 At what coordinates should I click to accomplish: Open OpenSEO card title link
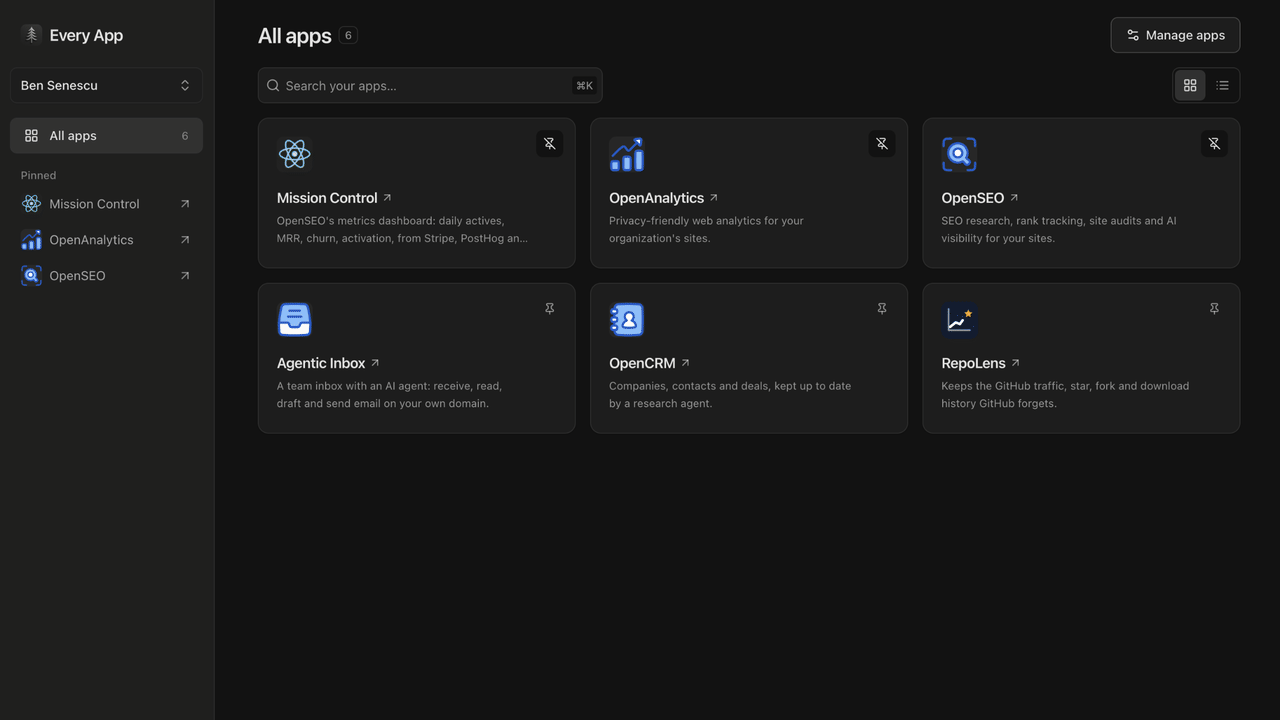click(x=980, y=198)
